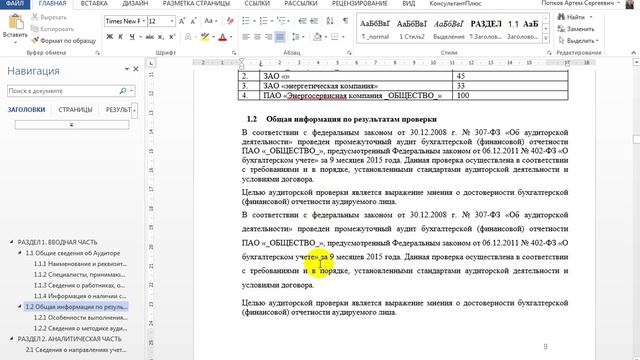Increase font size with the large A button

[x=182, y=21]
